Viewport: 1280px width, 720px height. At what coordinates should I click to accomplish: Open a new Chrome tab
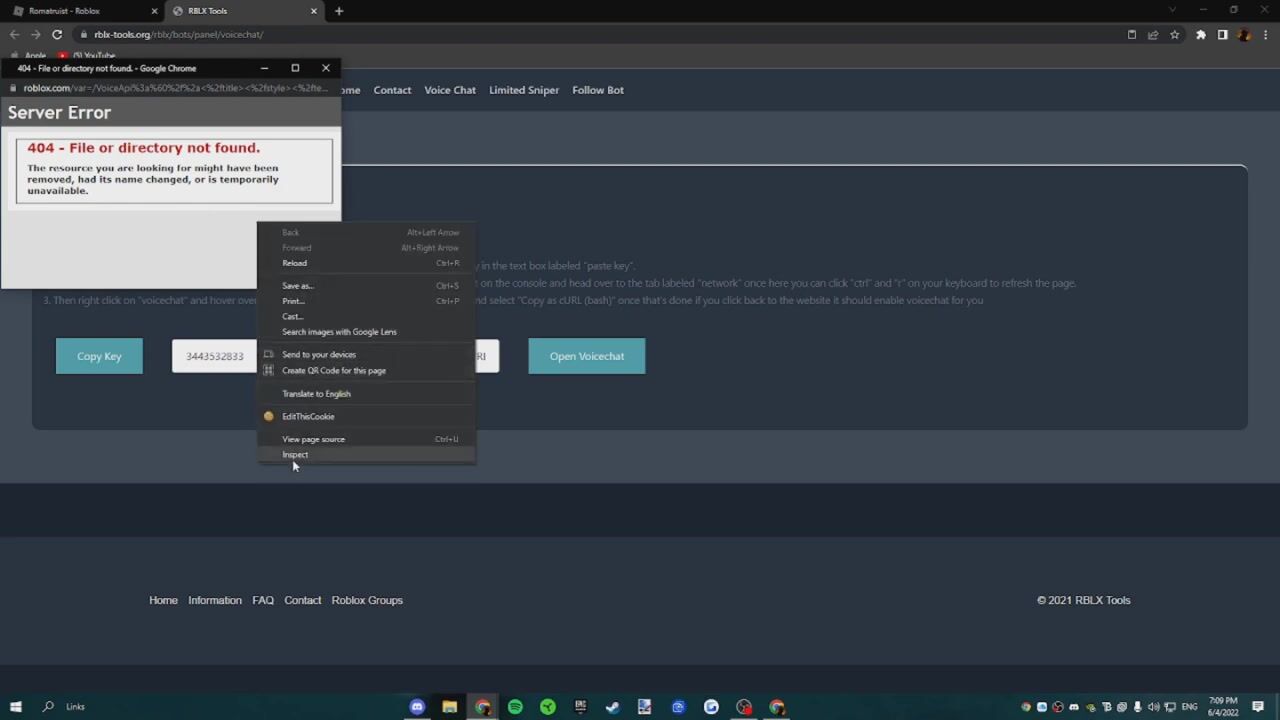click(339, 11)
